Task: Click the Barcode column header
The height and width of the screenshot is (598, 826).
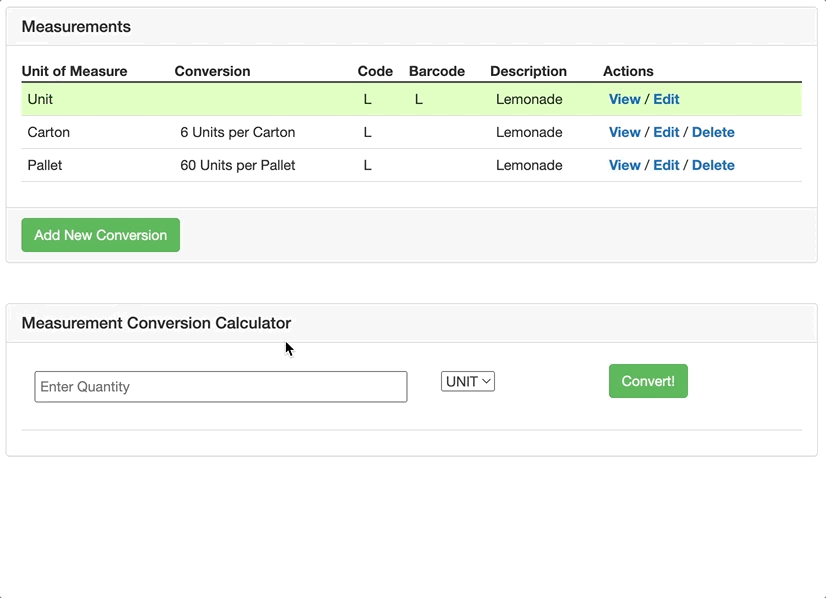Action: (437, 71)
